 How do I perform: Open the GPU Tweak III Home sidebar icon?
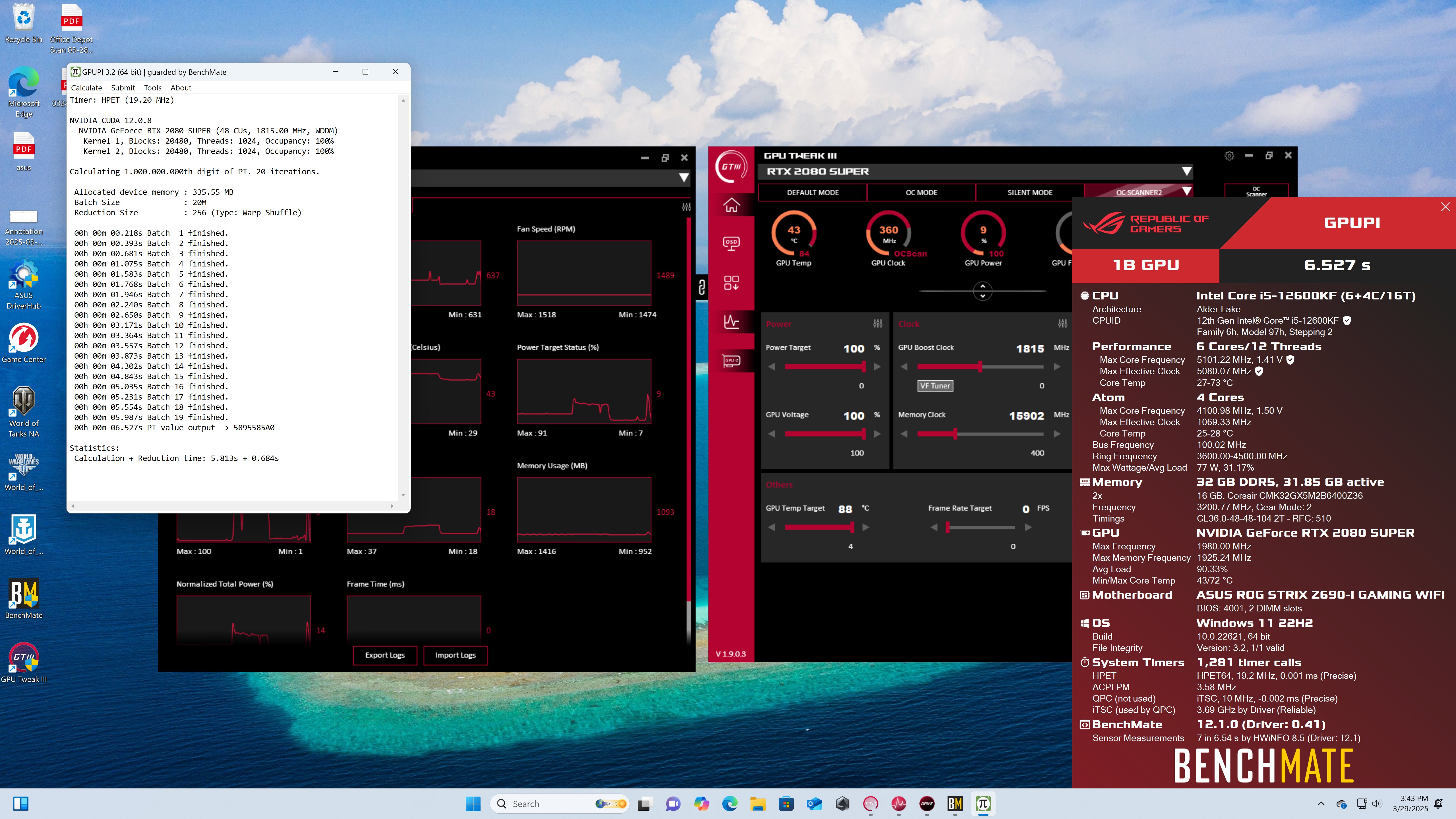point(731,205)
